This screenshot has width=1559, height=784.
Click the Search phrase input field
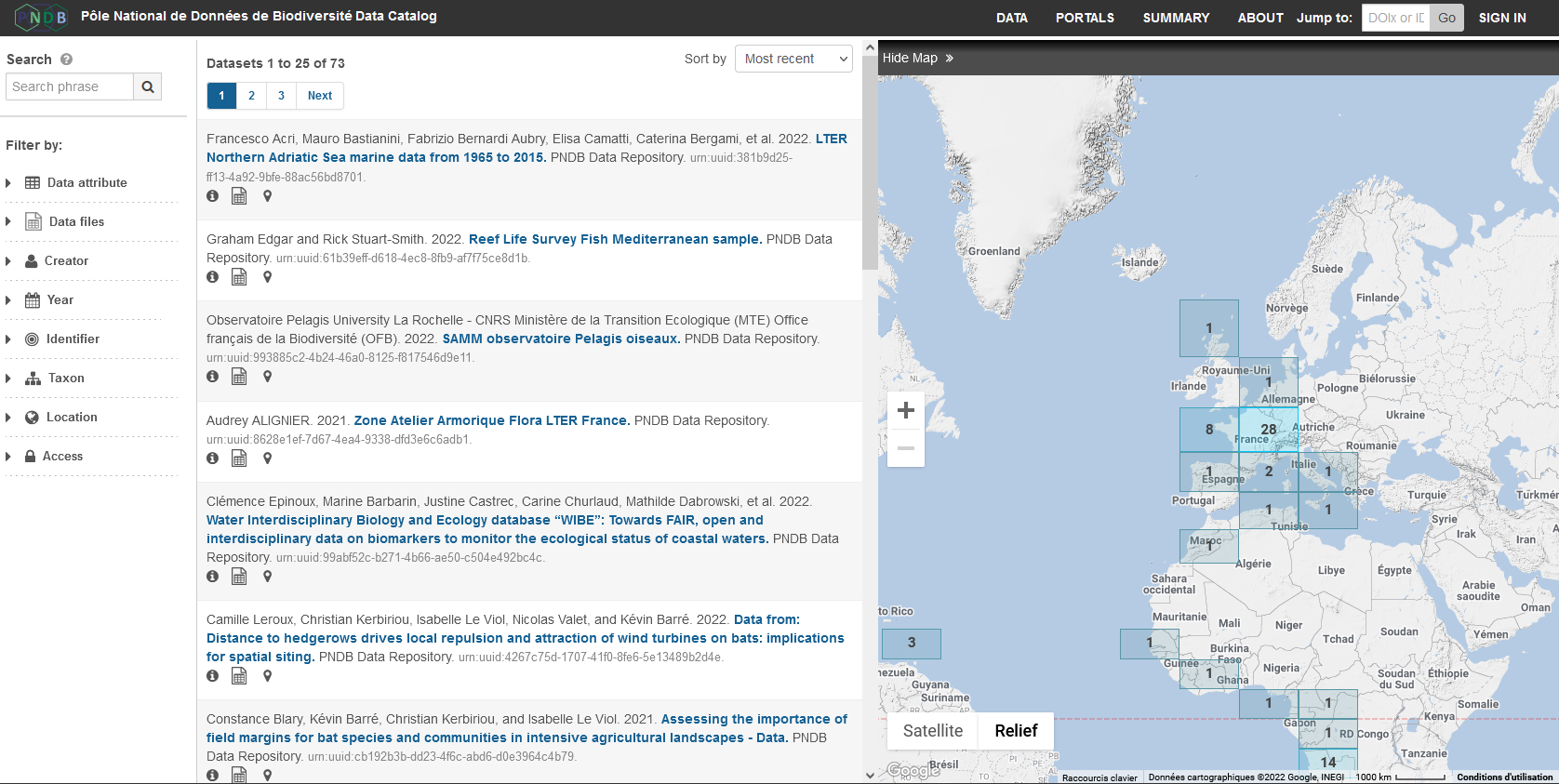70,86
